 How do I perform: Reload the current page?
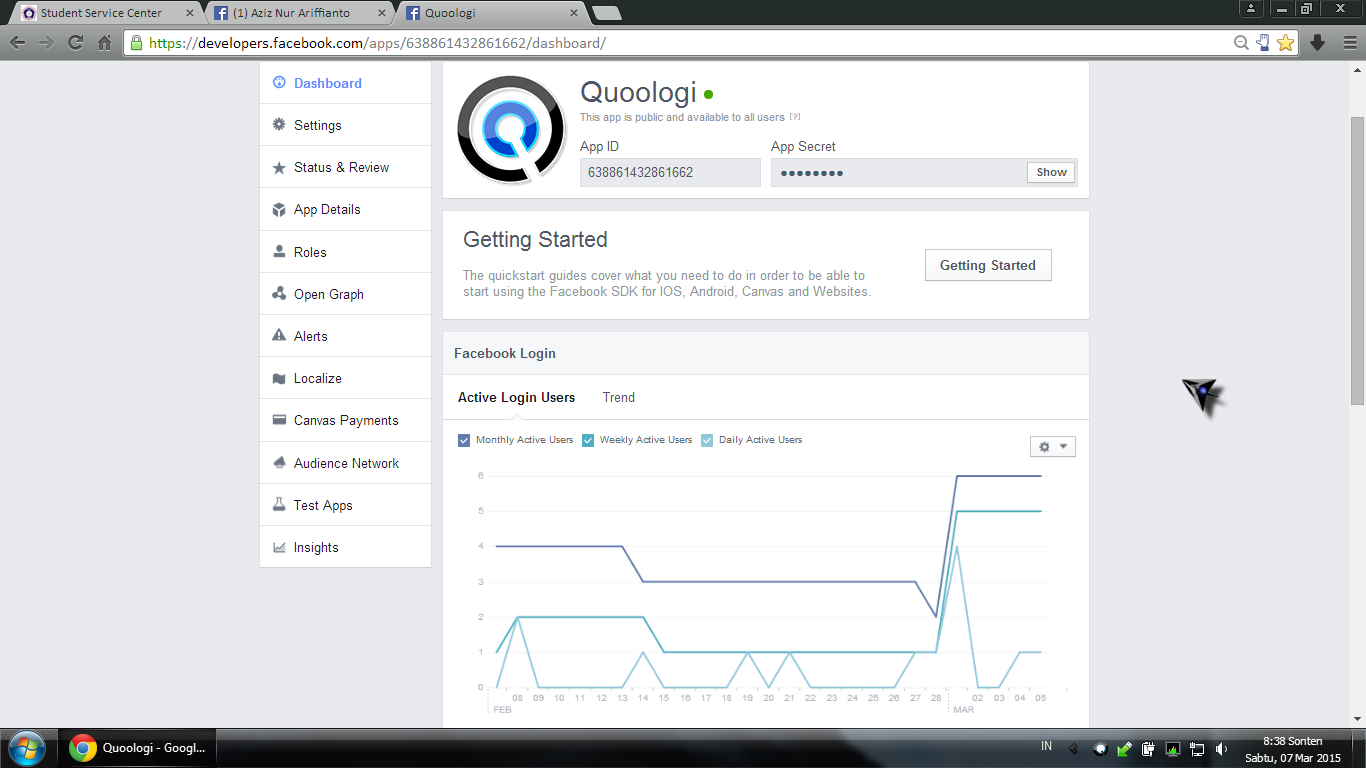[75, 42]
